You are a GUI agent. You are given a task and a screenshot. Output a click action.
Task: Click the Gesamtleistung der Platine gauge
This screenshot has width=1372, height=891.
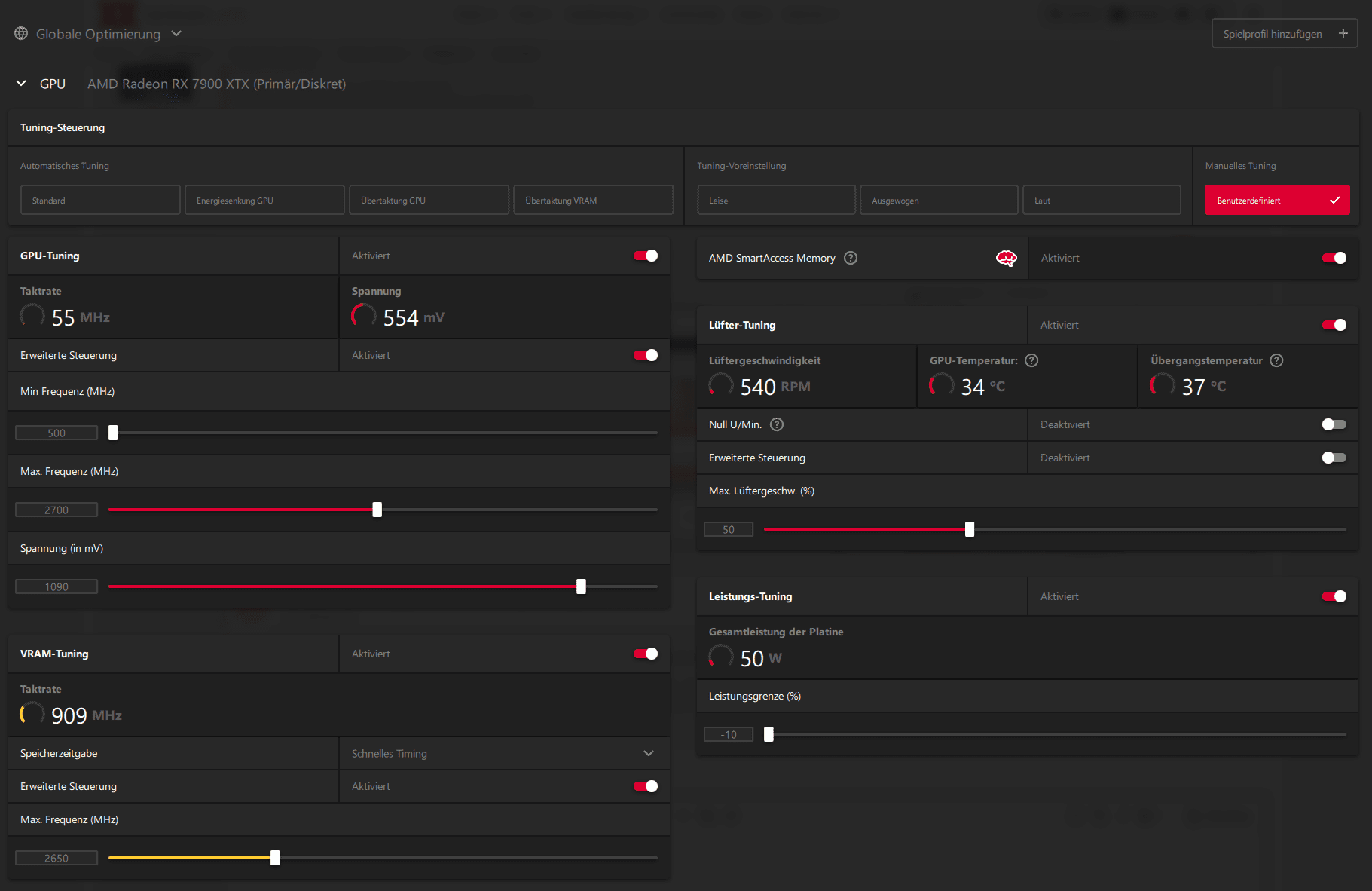coord(721,657)
